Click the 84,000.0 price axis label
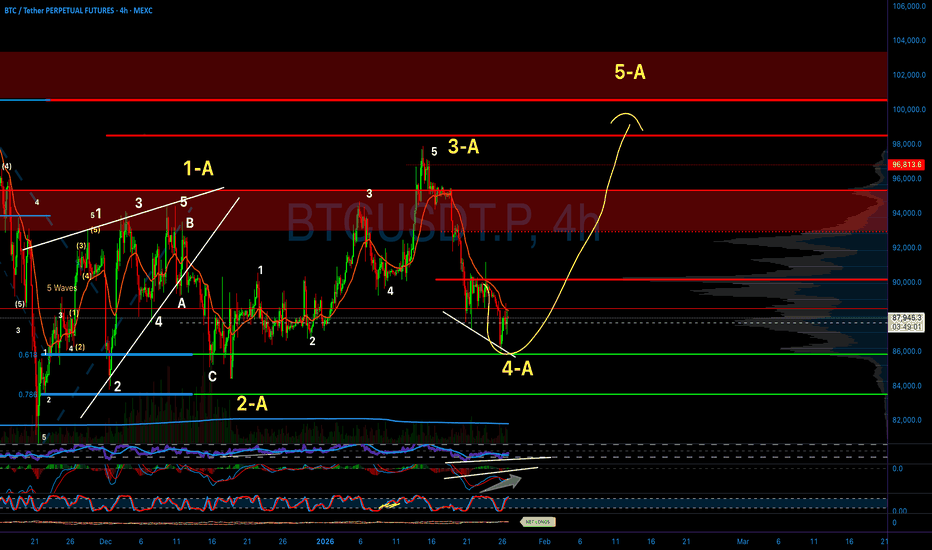The width and height of the screenshot is (932, 550). 909,385
